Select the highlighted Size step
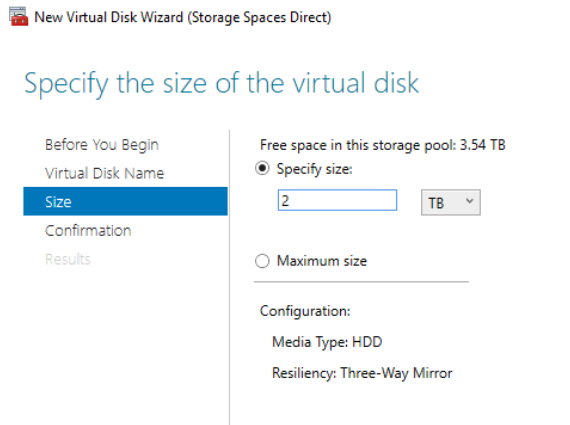 125,201
